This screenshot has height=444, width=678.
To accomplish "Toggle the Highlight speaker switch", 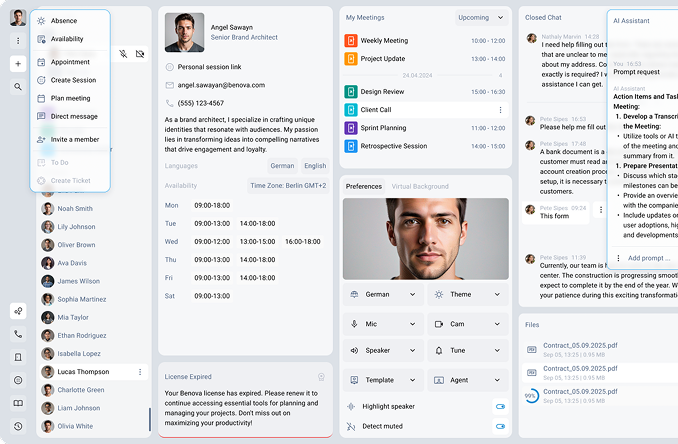I will pyautogui.click(x=499, y=406).
